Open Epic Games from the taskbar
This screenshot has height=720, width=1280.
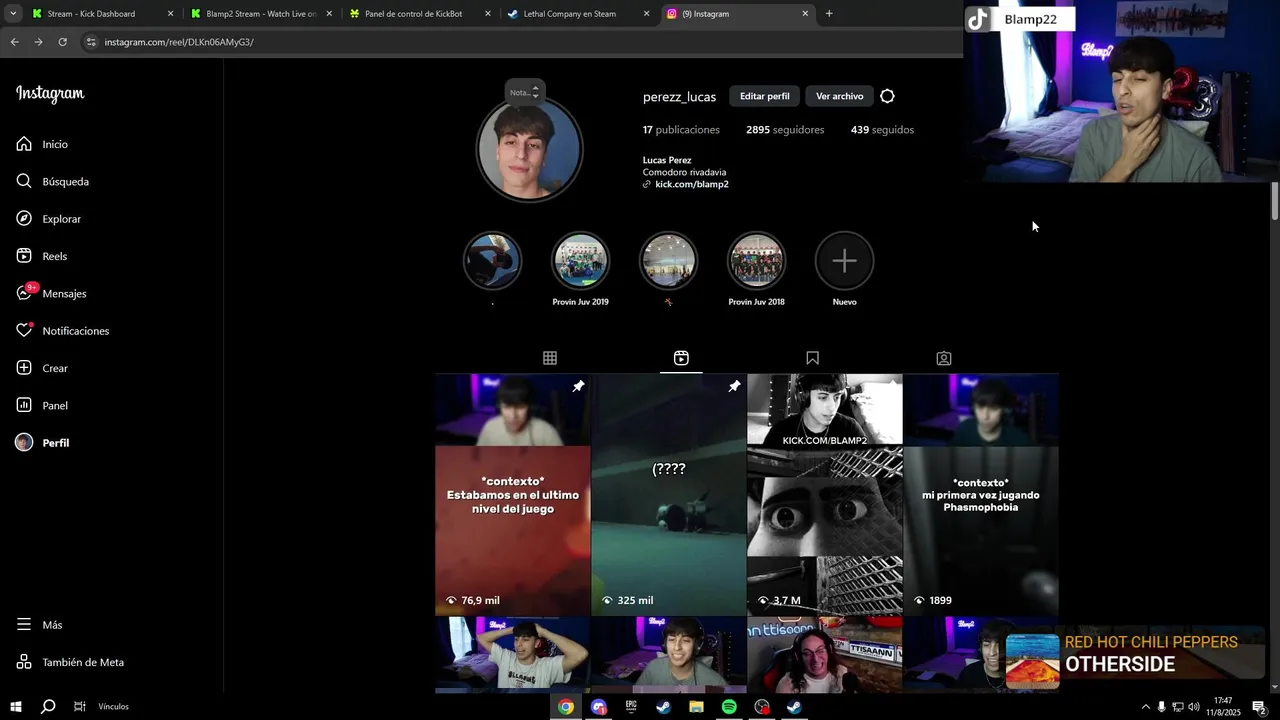[631, 707]
